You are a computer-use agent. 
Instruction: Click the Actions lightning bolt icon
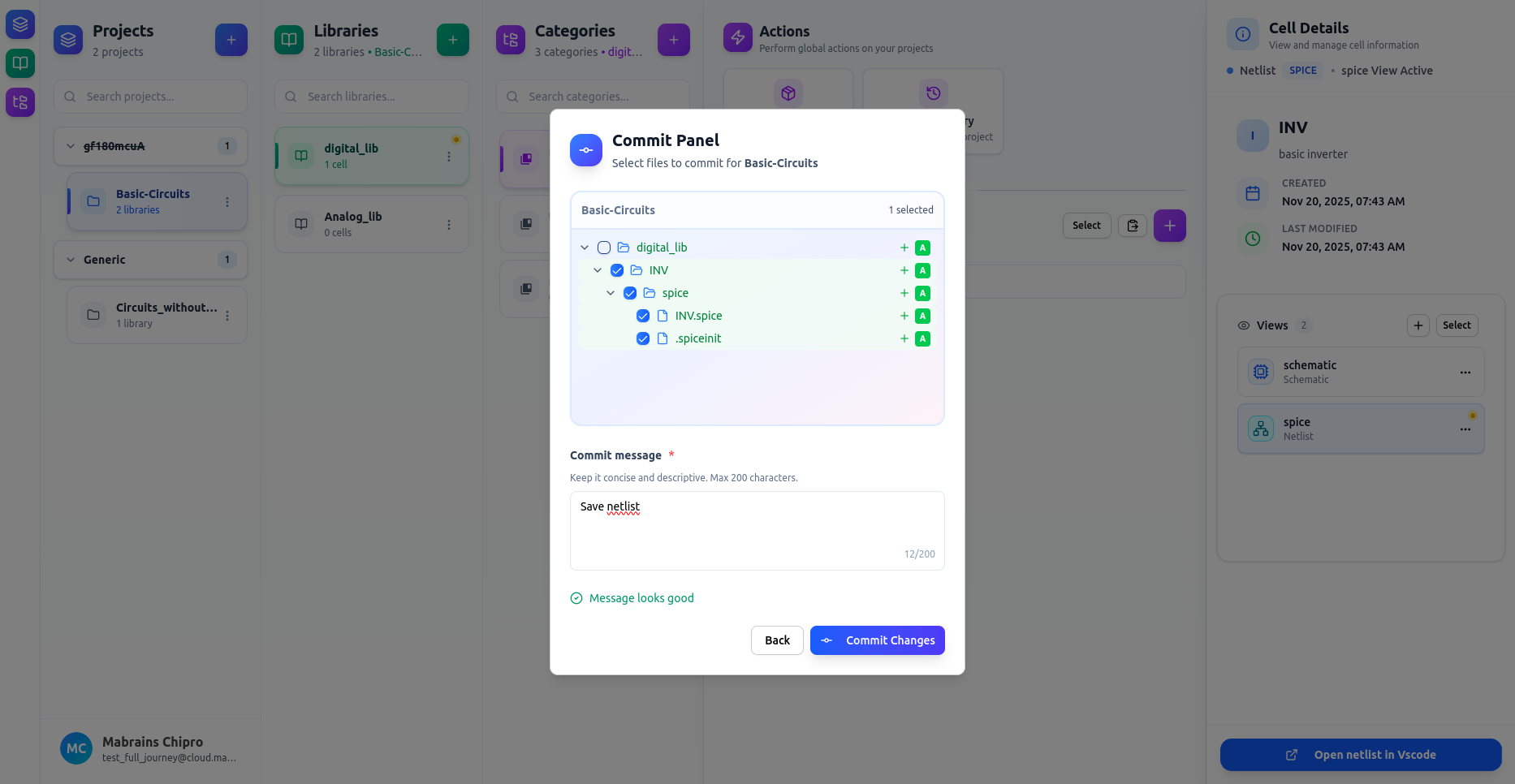tap(736, 37)
